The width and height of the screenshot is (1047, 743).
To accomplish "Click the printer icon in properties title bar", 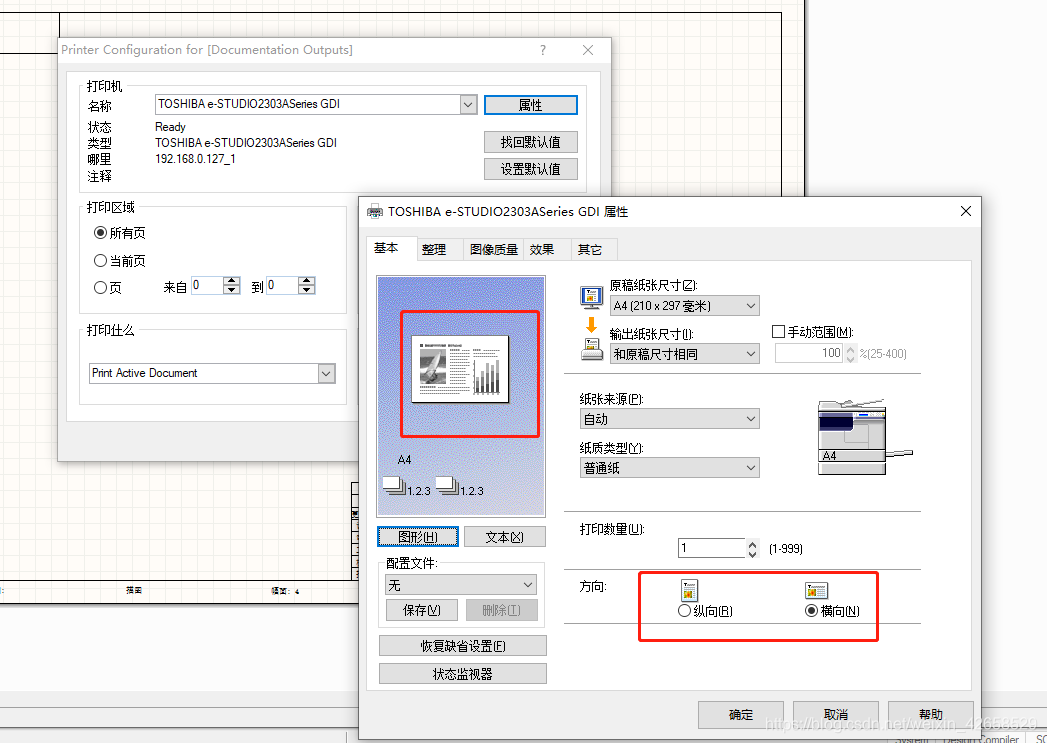I will coord(375,212).
